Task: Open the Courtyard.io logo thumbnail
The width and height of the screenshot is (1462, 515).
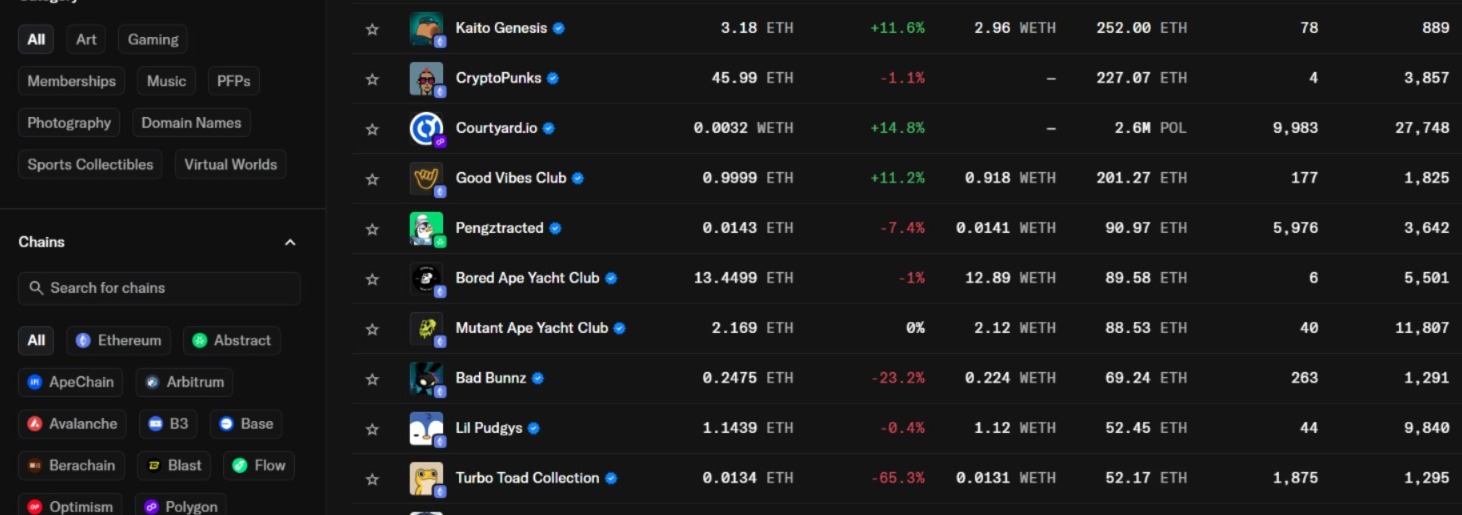Action: click(x=427, y=129)
